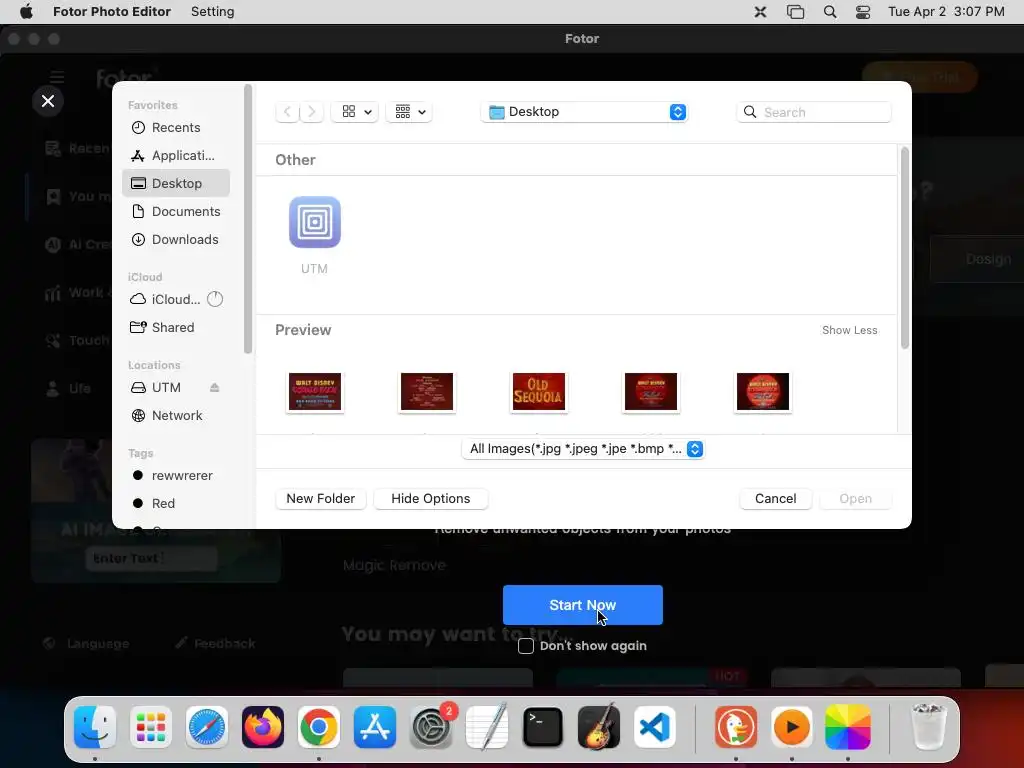Open GarageBand from the Dock
Image resolution: width=1024 pixels, height=768 pixels.
tap(599, 727)
